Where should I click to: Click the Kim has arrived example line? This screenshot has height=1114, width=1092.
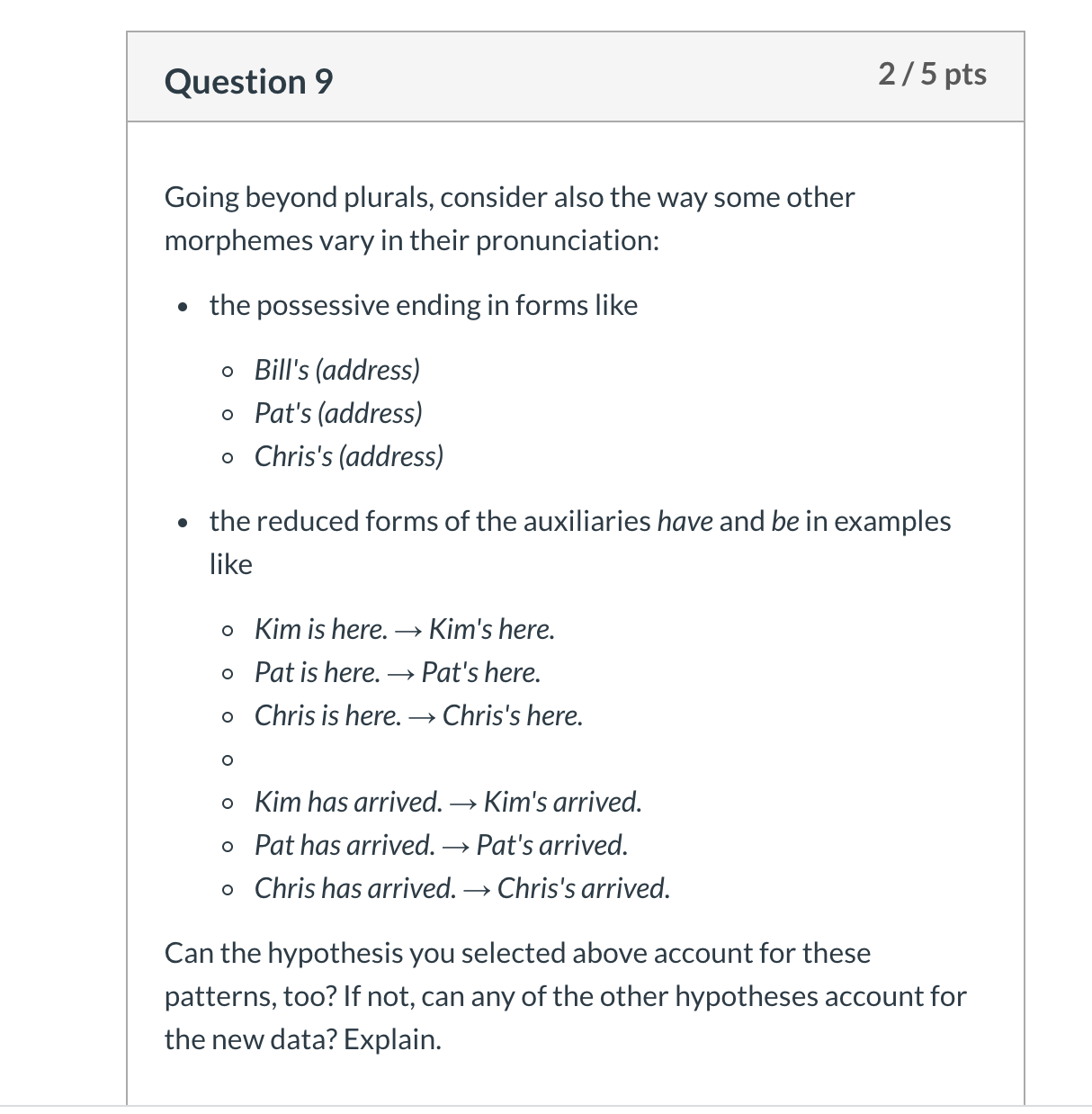[448, 802]
